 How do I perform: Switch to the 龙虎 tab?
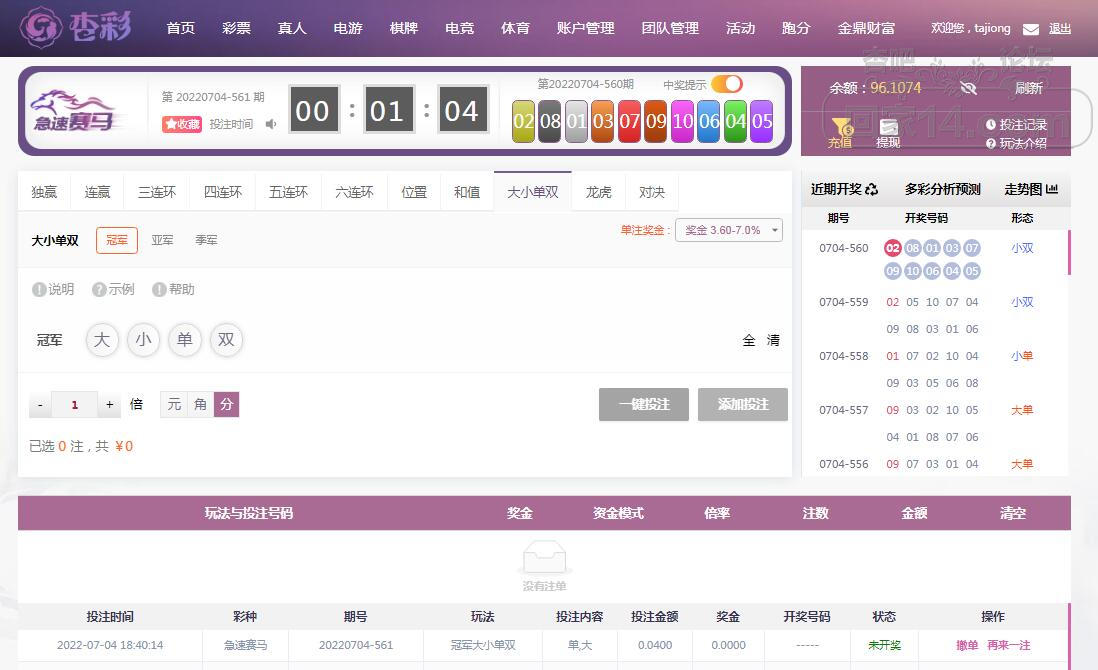[598, 192]
